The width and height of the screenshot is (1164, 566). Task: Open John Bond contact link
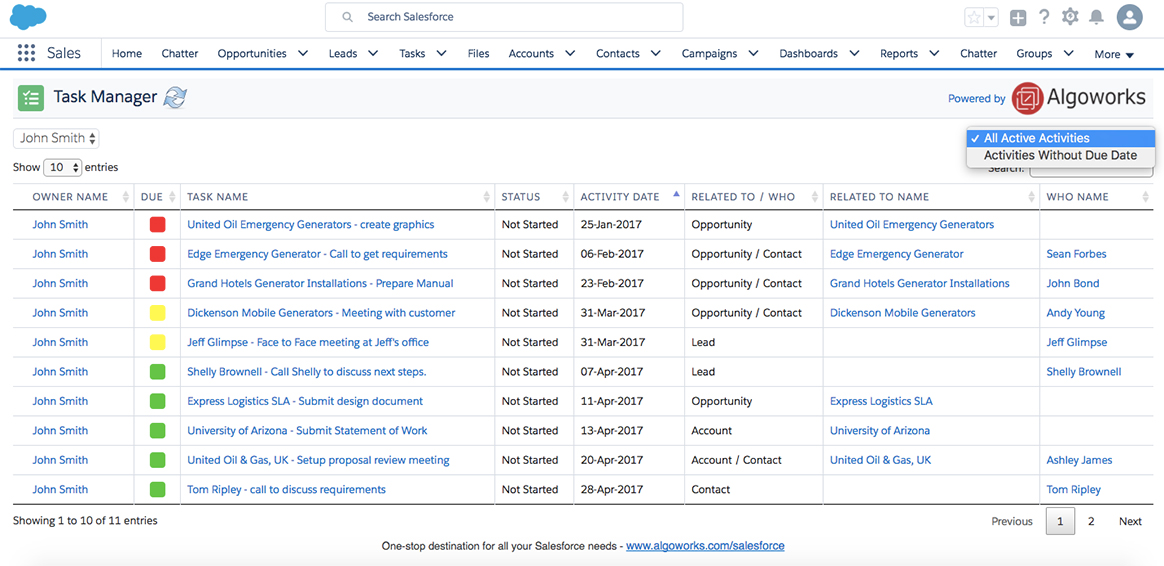[1073, 283]
